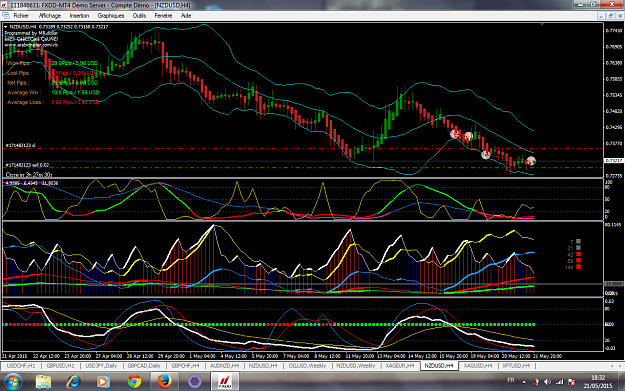Screen dimensions: 625x391
Task: Minimize the inner chart window
Action: pyautogui.click(x=601, y=16)
